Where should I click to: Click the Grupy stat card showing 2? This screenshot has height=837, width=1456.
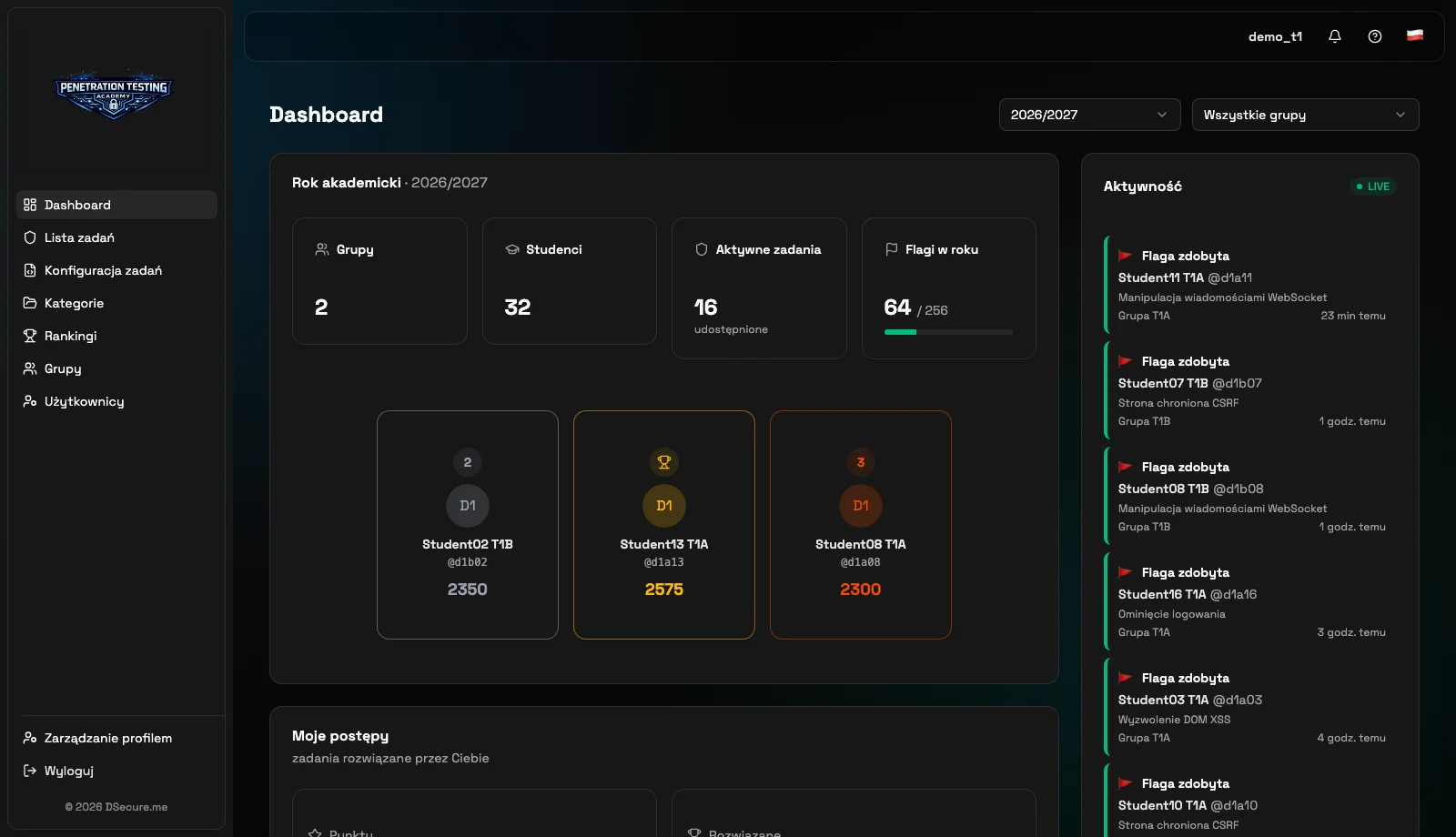[x=379, y=281]
